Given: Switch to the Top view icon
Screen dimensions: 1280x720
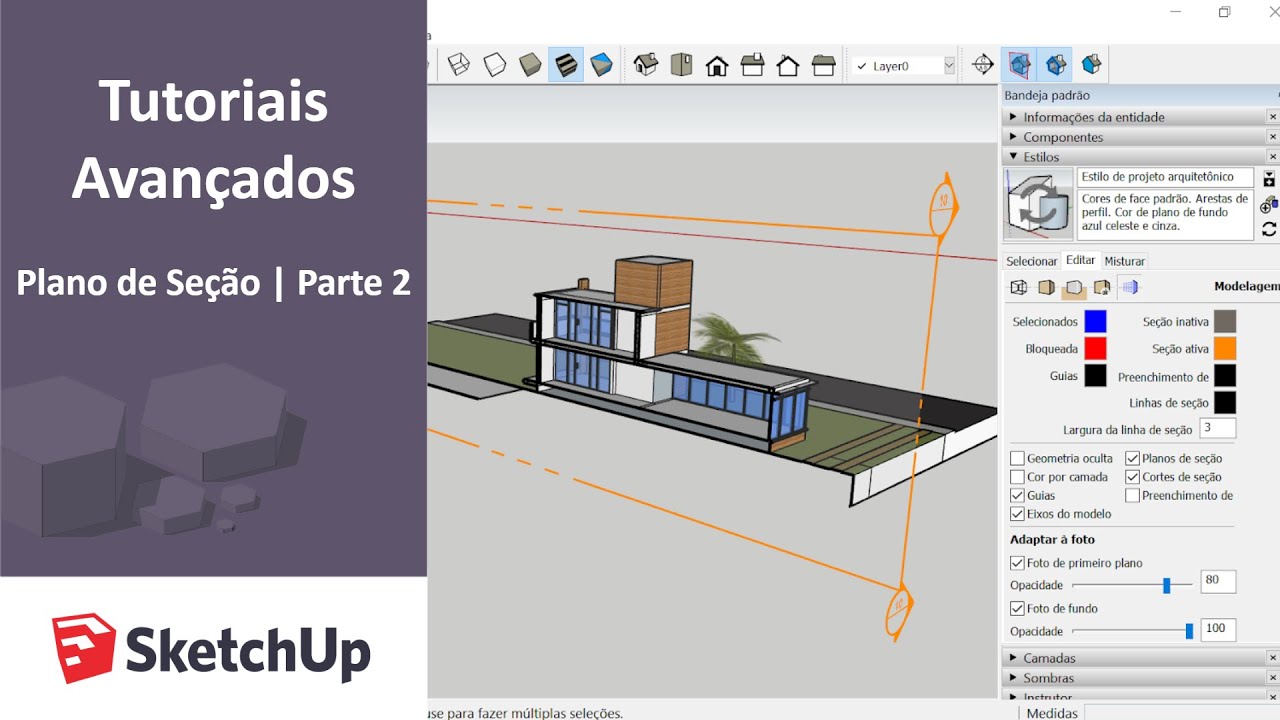Looking at the screenshot, I should pos(681,65).
